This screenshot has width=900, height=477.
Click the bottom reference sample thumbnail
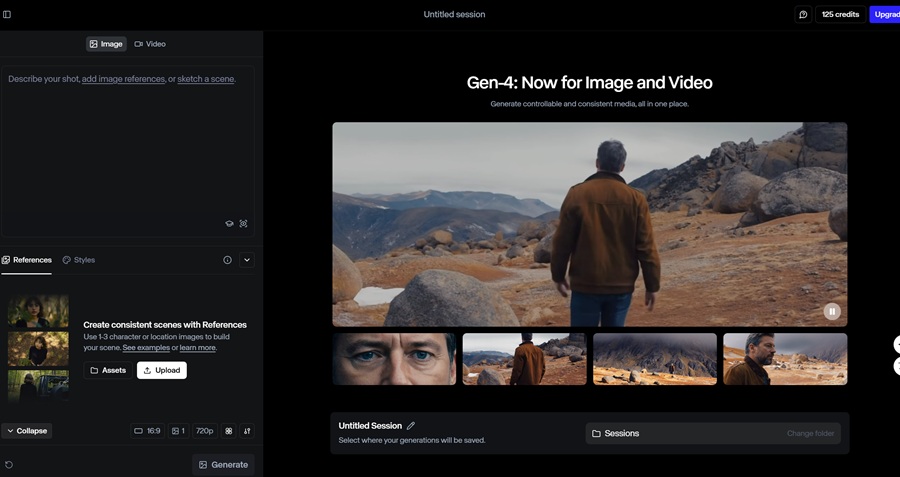(x=38, y=385)
